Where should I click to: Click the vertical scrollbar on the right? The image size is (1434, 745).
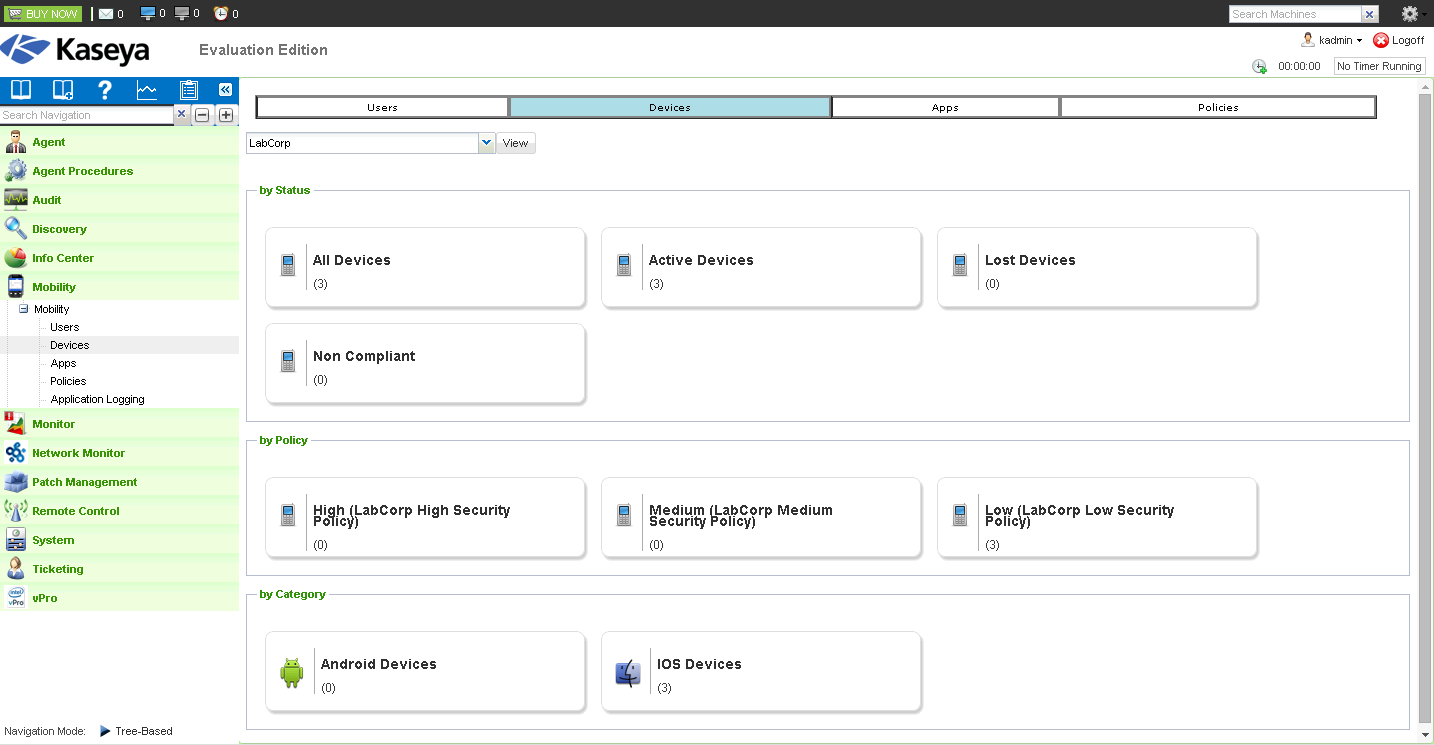tap(1425, 400)
